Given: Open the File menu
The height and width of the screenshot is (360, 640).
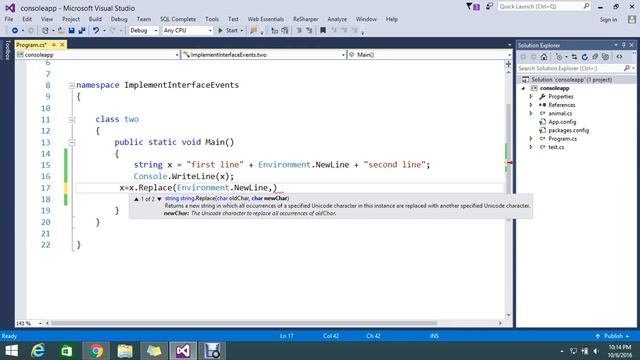Looking at the screenshot, I should [9, 19].
